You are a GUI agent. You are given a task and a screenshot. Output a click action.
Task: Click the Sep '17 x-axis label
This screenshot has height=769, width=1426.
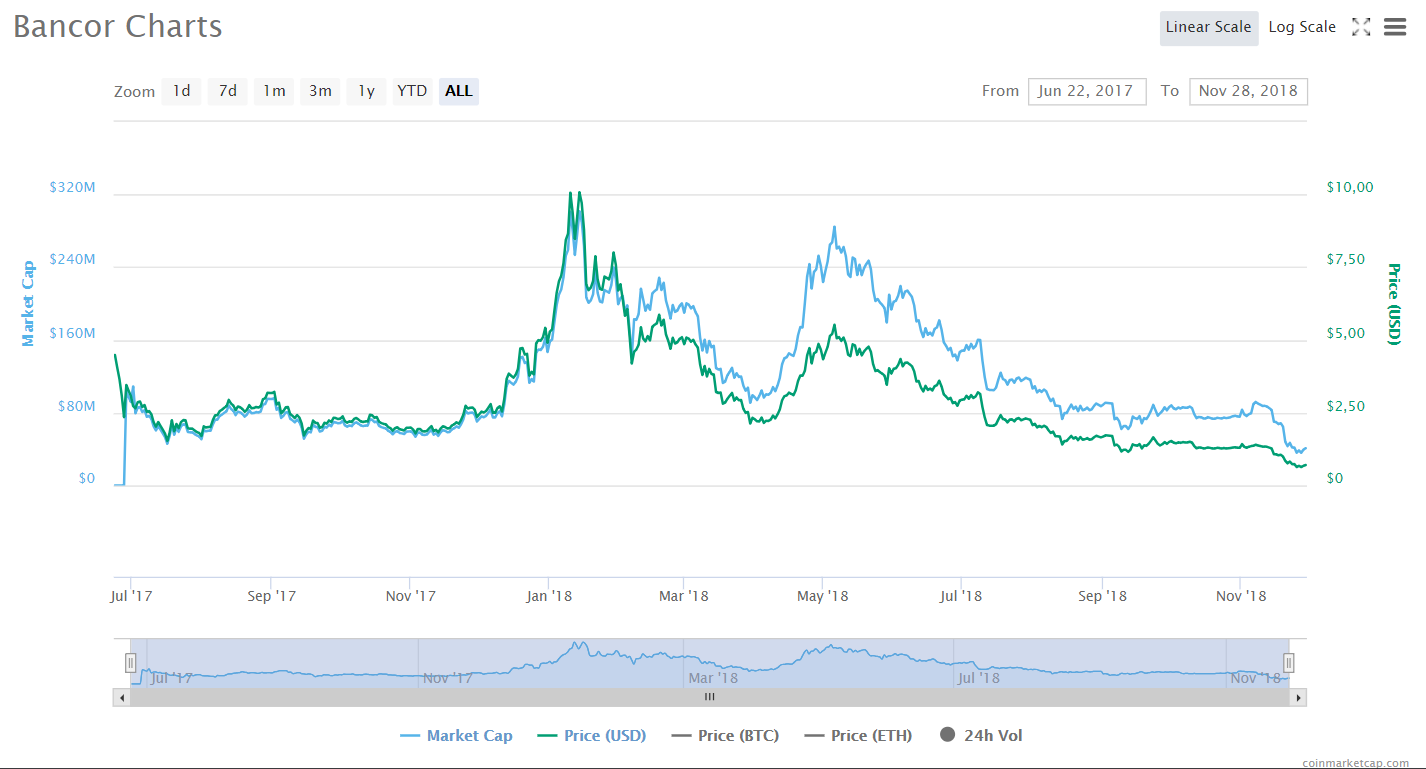(x=272, y=596)
